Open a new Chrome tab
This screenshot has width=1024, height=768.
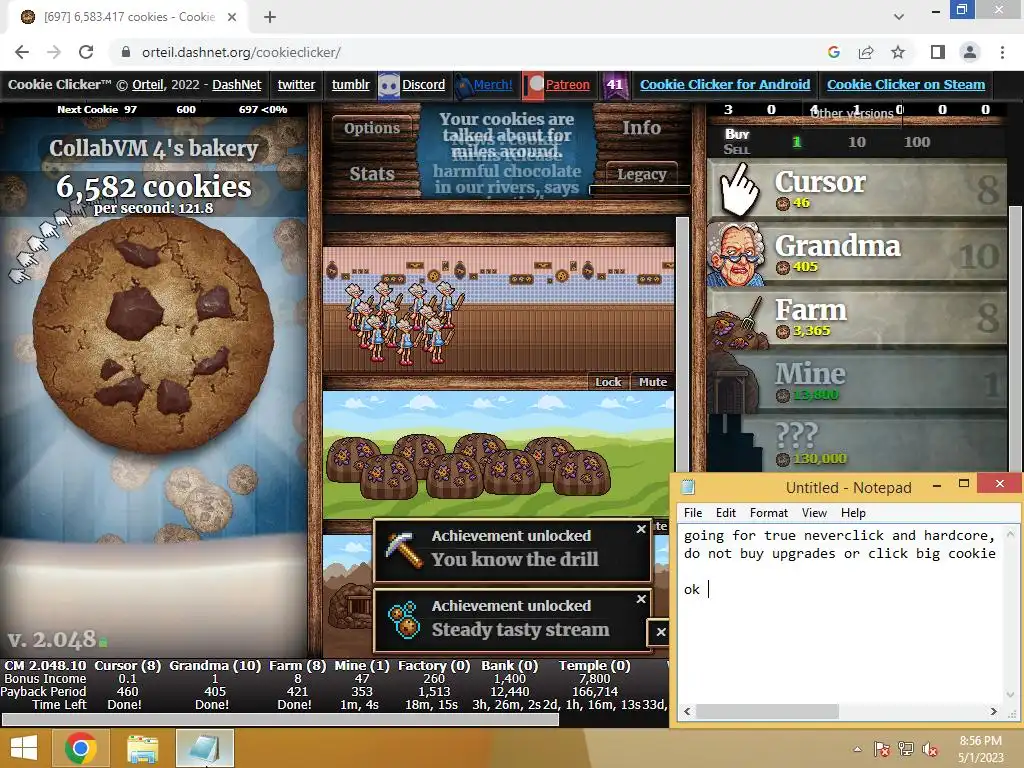click(270, 17)
